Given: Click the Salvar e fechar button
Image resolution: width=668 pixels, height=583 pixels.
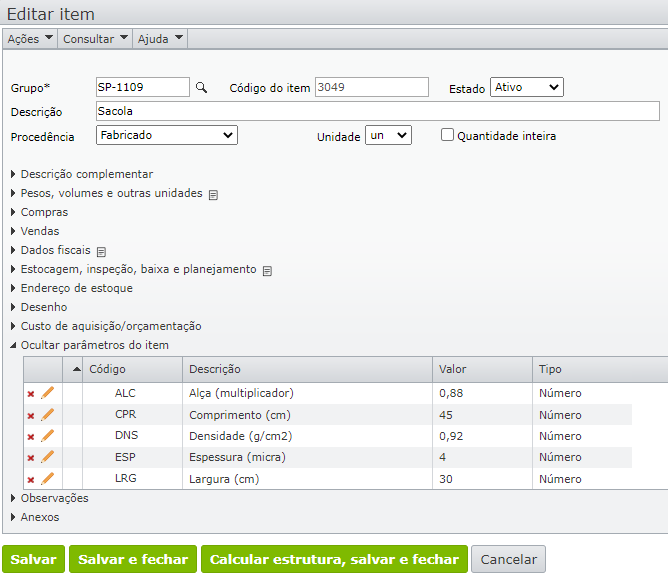Looking at the screenshot, I should pyautogui.click(x=133, y=559).
